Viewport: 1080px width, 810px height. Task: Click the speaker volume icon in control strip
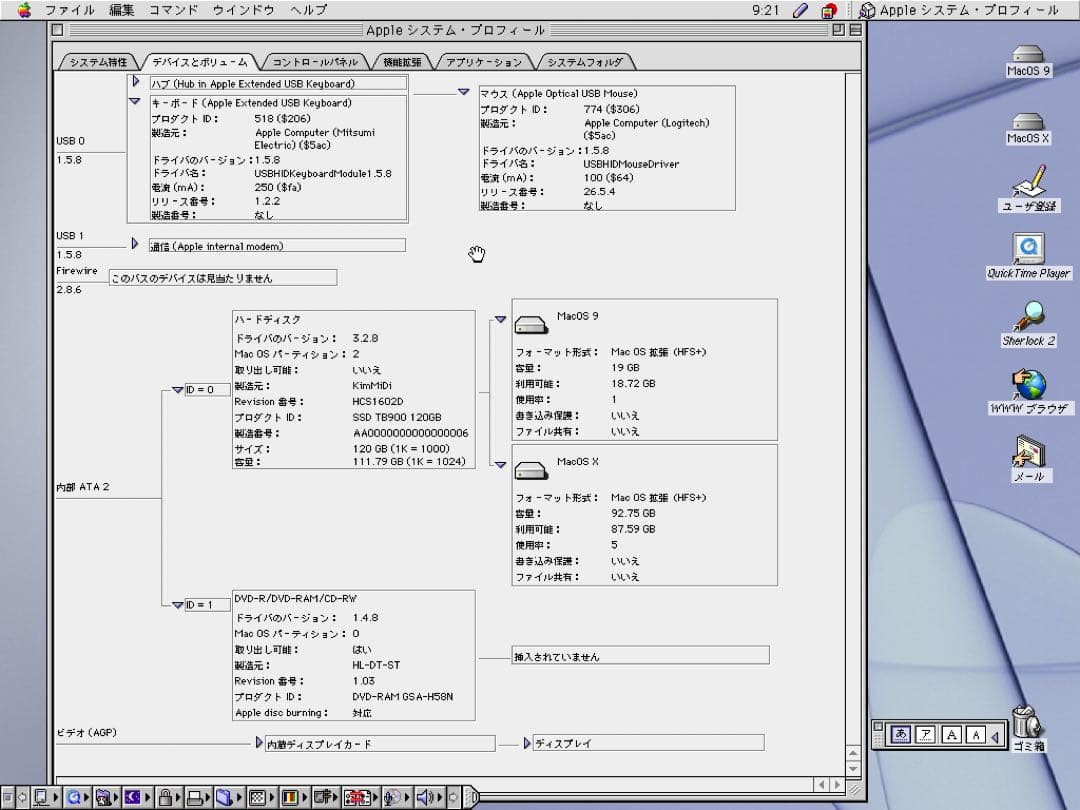424,797
